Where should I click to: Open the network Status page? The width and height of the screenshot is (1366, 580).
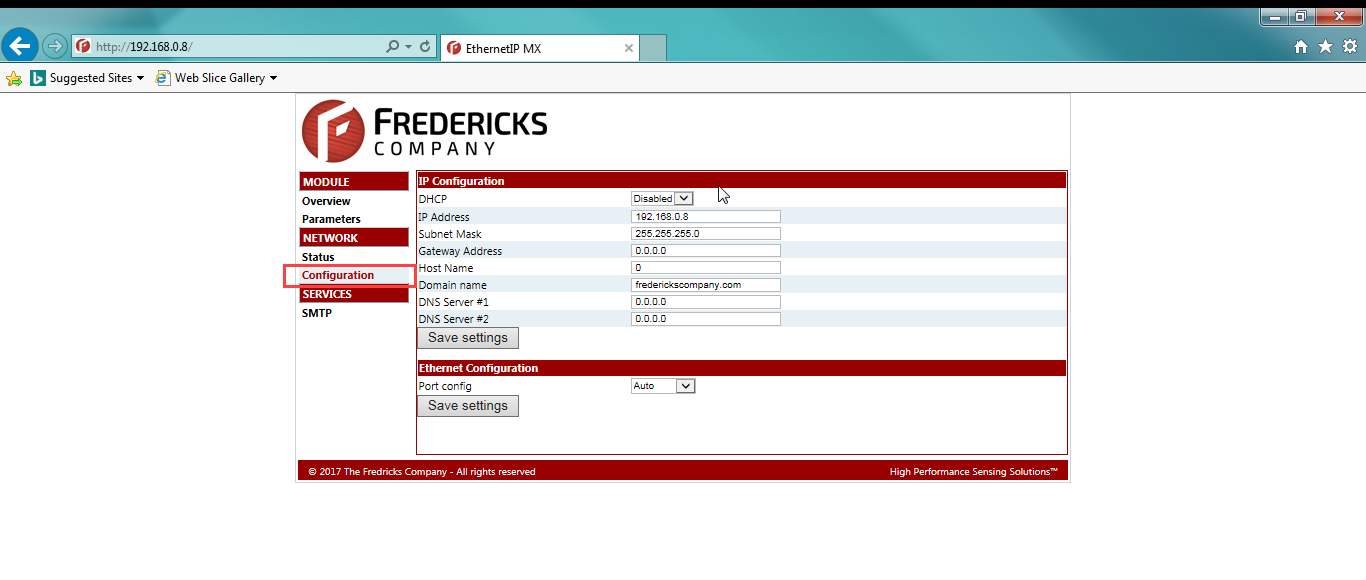pyautogui.click(x=318, y=257)
